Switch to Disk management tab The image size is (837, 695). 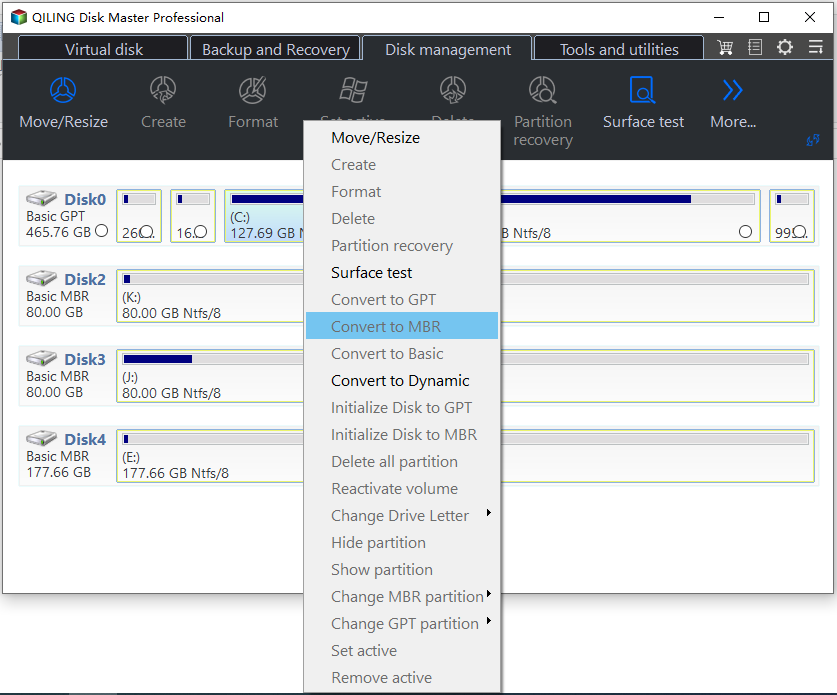tap(447, 49)
